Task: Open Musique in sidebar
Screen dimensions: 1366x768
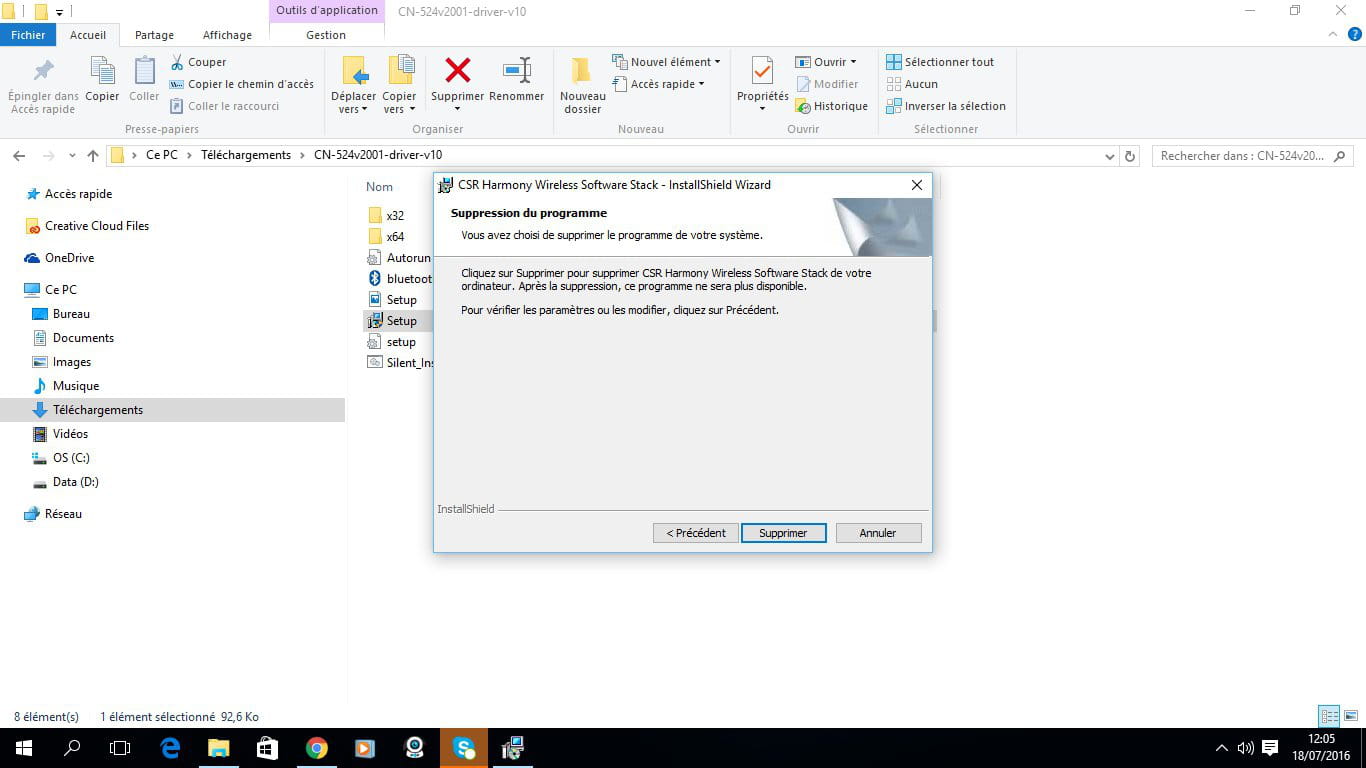Action: (75, 386)
